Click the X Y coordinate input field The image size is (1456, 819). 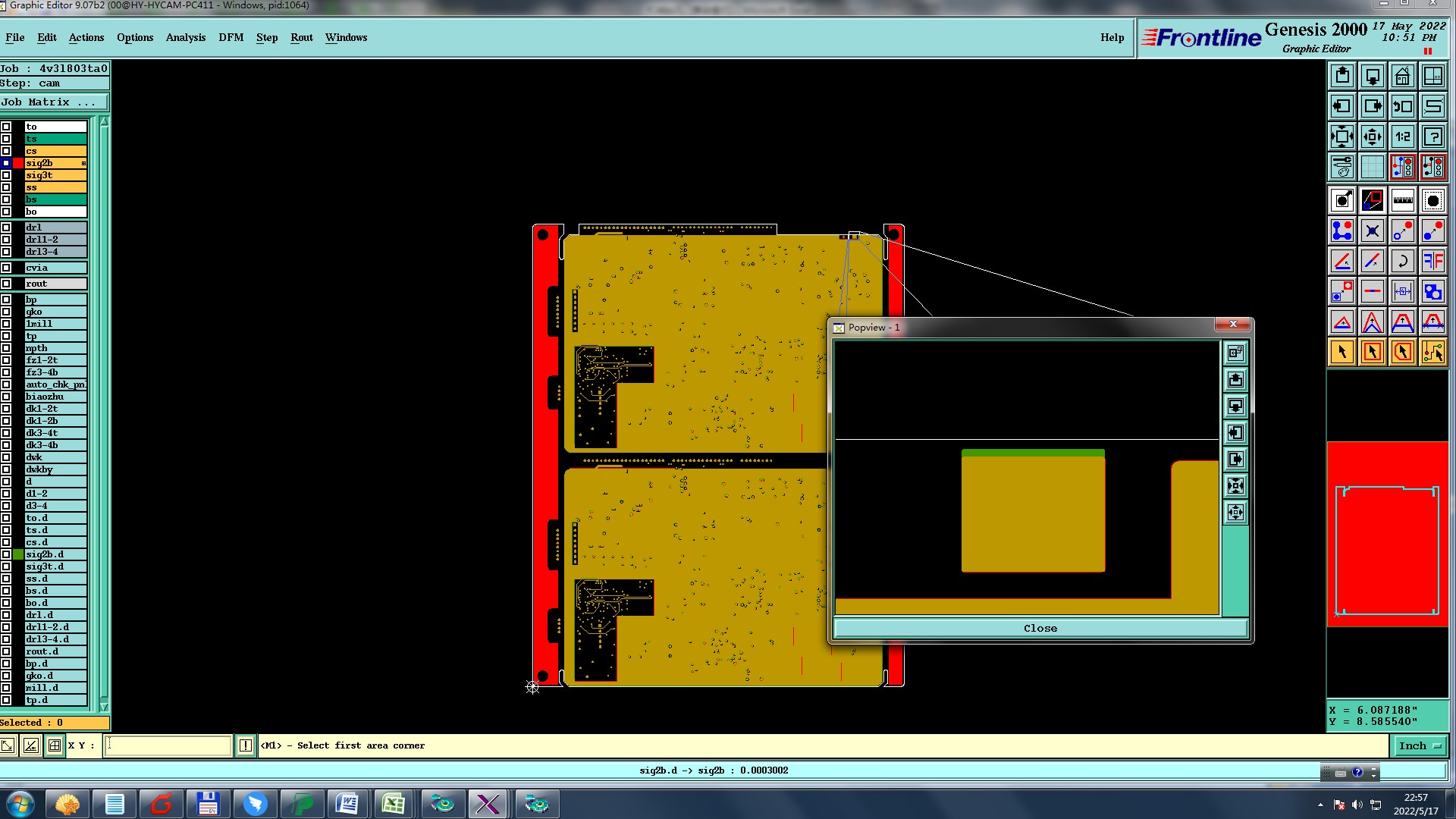[x=168, y=746]
